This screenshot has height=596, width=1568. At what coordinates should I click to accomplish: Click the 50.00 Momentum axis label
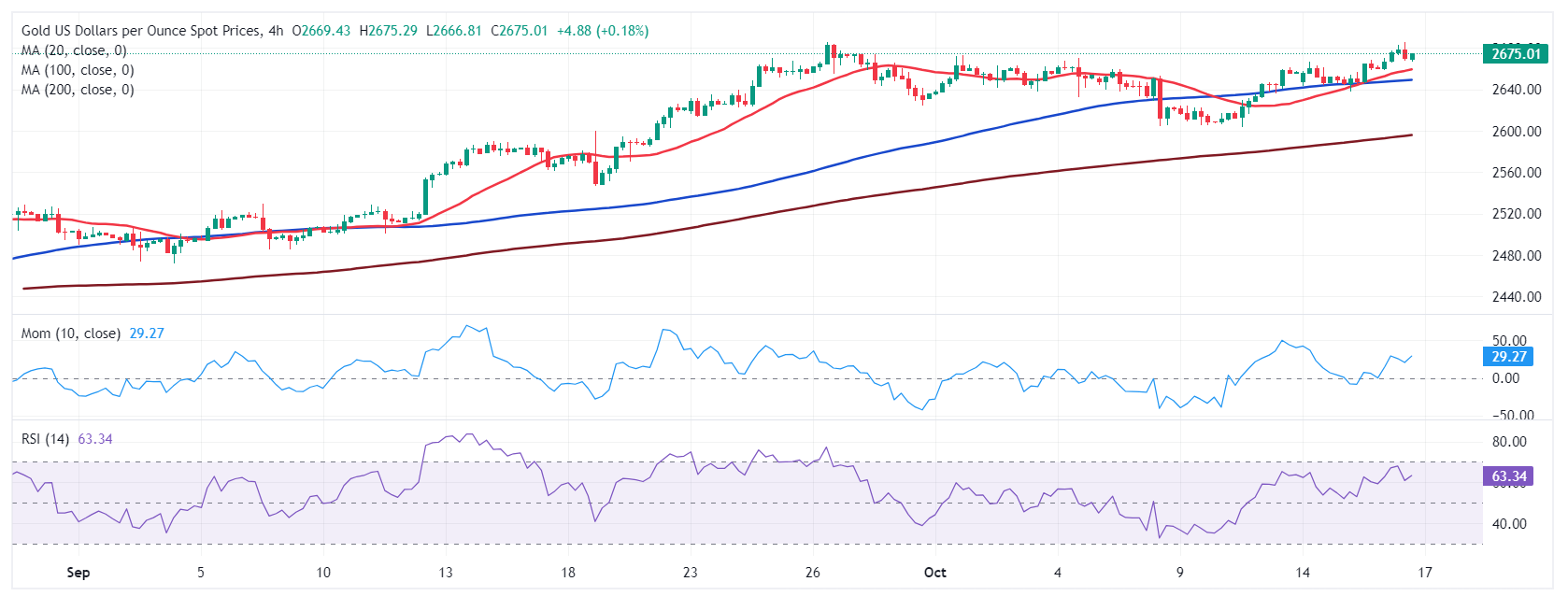(1509, 341)
